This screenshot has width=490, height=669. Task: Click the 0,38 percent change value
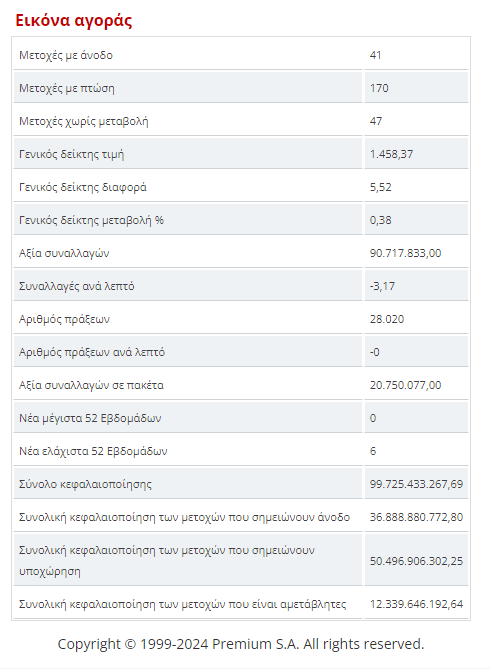tap(381, 220)
